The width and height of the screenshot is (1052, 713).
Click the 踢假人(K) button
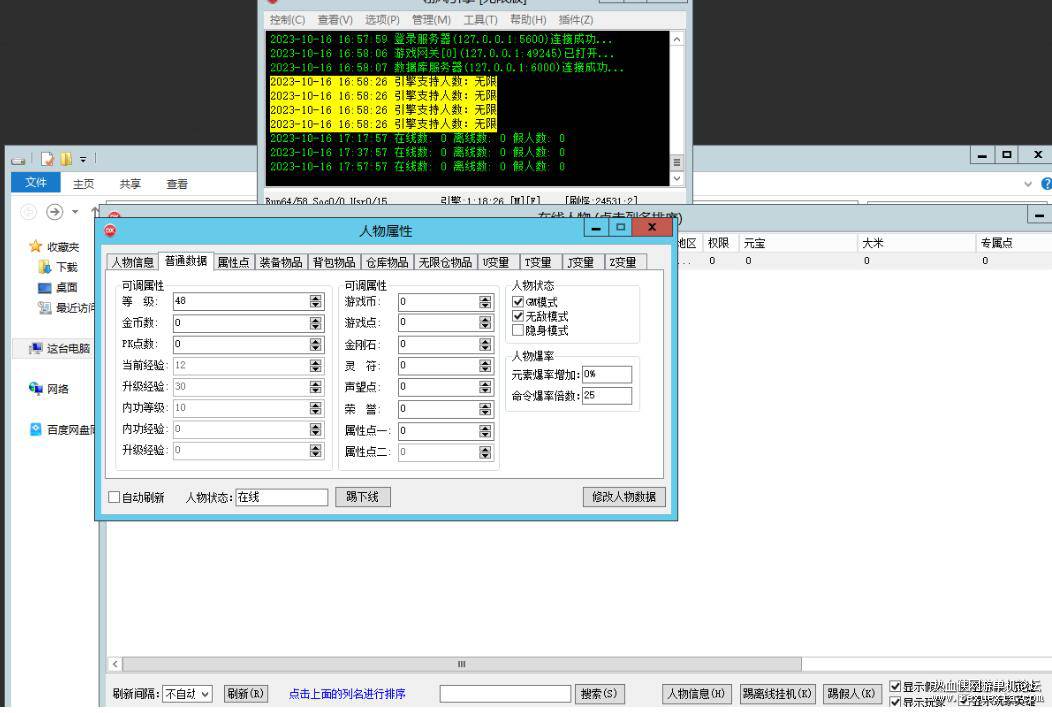pyautogui.click(x=851, y=694)
